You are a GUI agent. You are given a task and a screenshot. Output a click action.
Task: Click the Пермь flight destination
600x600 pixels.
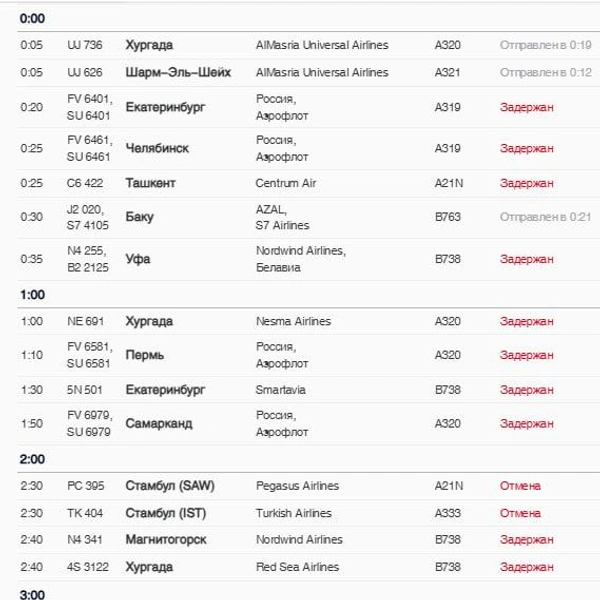[145, 355]
